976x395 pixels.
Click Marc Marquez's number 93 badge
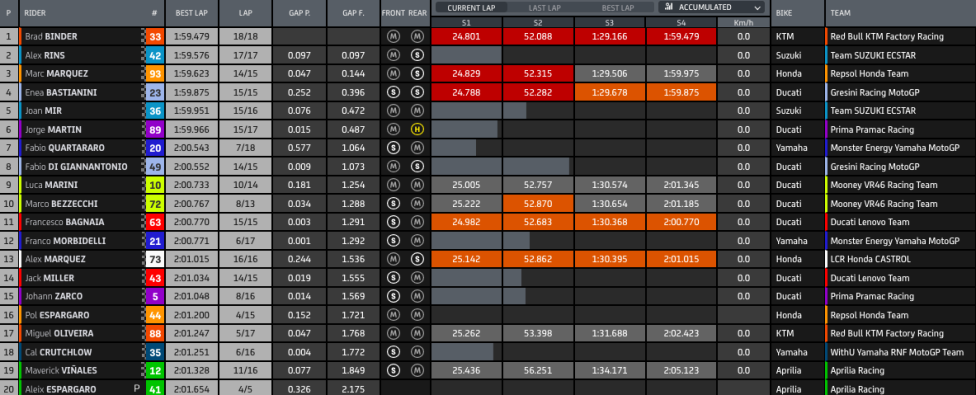[x=154, y=74]
